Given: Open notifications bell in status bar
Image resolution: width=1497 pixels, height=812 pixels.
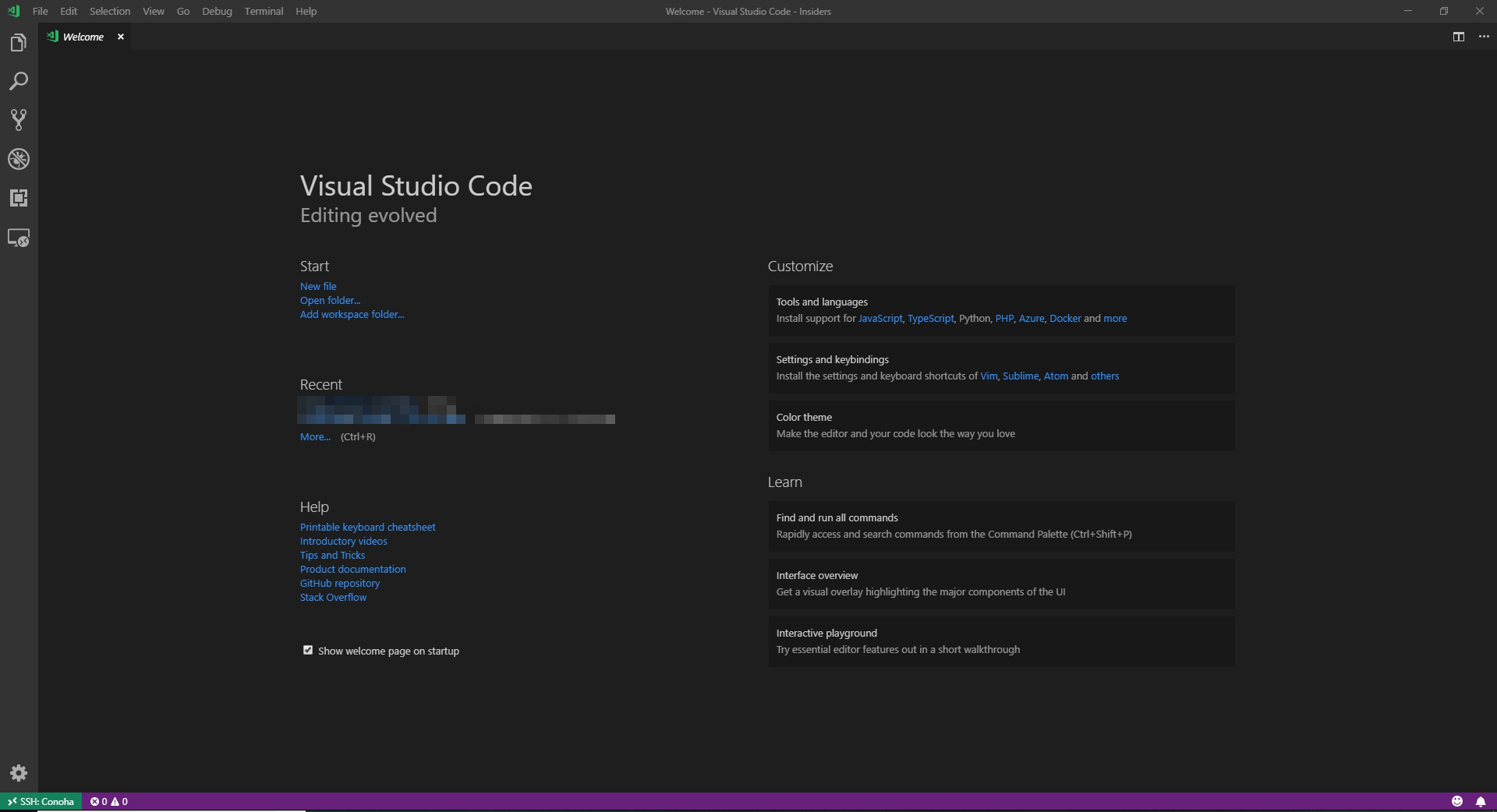Looking at the screenshot, I should pyautogui.click(x=1481, y=802).
